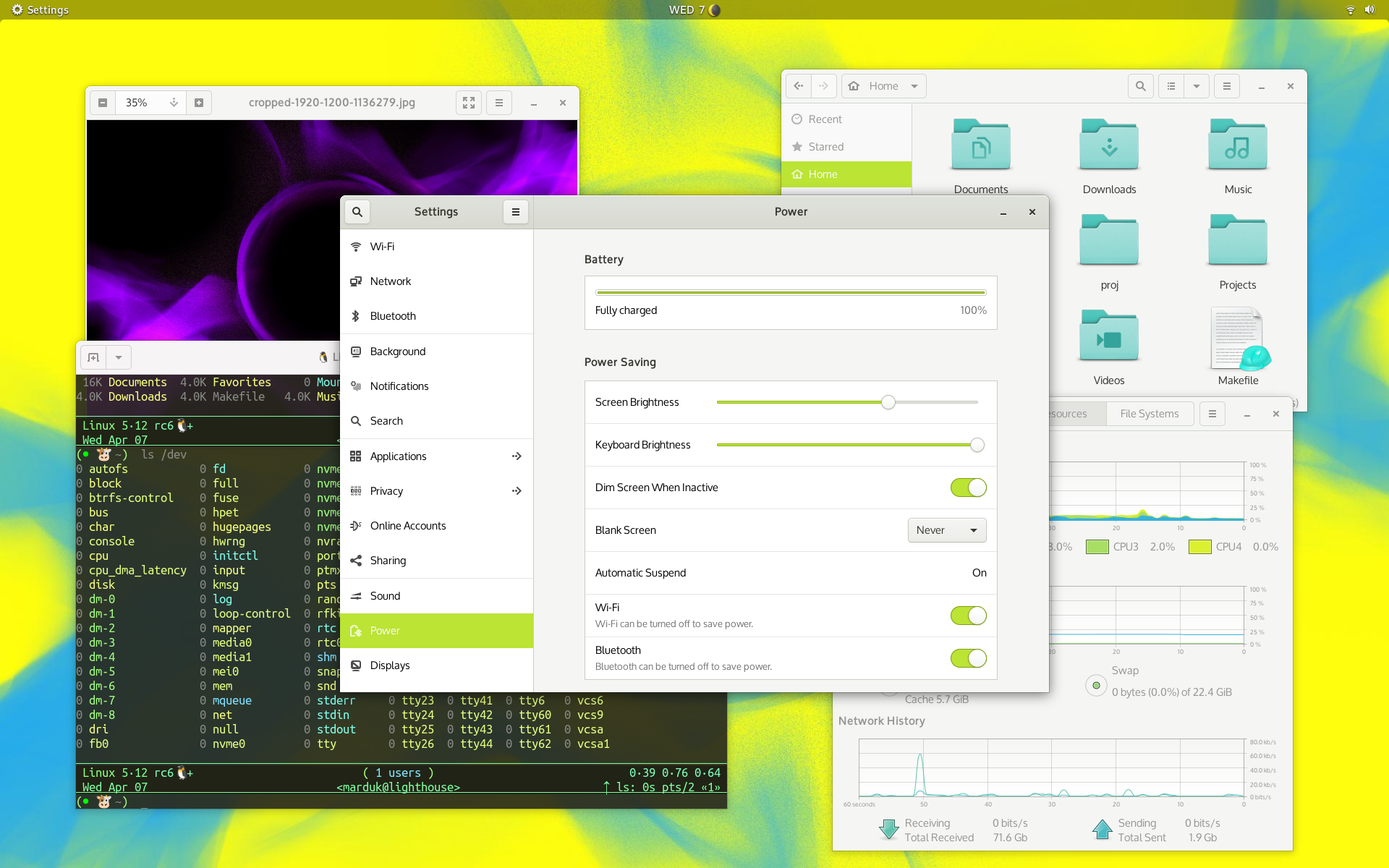Click the Files search icon
Image resolution: width=1389 pixels, height=868 pixels.
coord(1141,86)
